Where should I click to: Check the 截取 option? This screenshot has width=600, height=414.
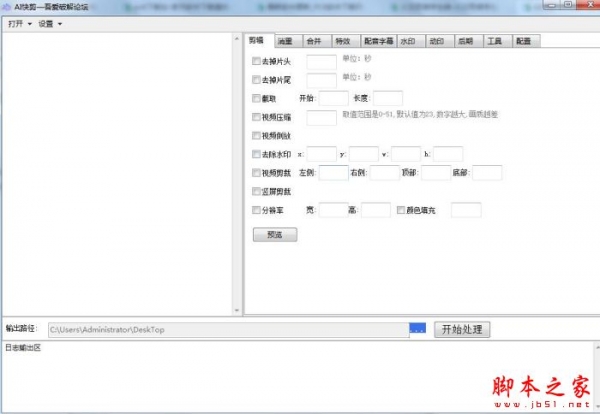pyautogui.click(x=256, y=98)
